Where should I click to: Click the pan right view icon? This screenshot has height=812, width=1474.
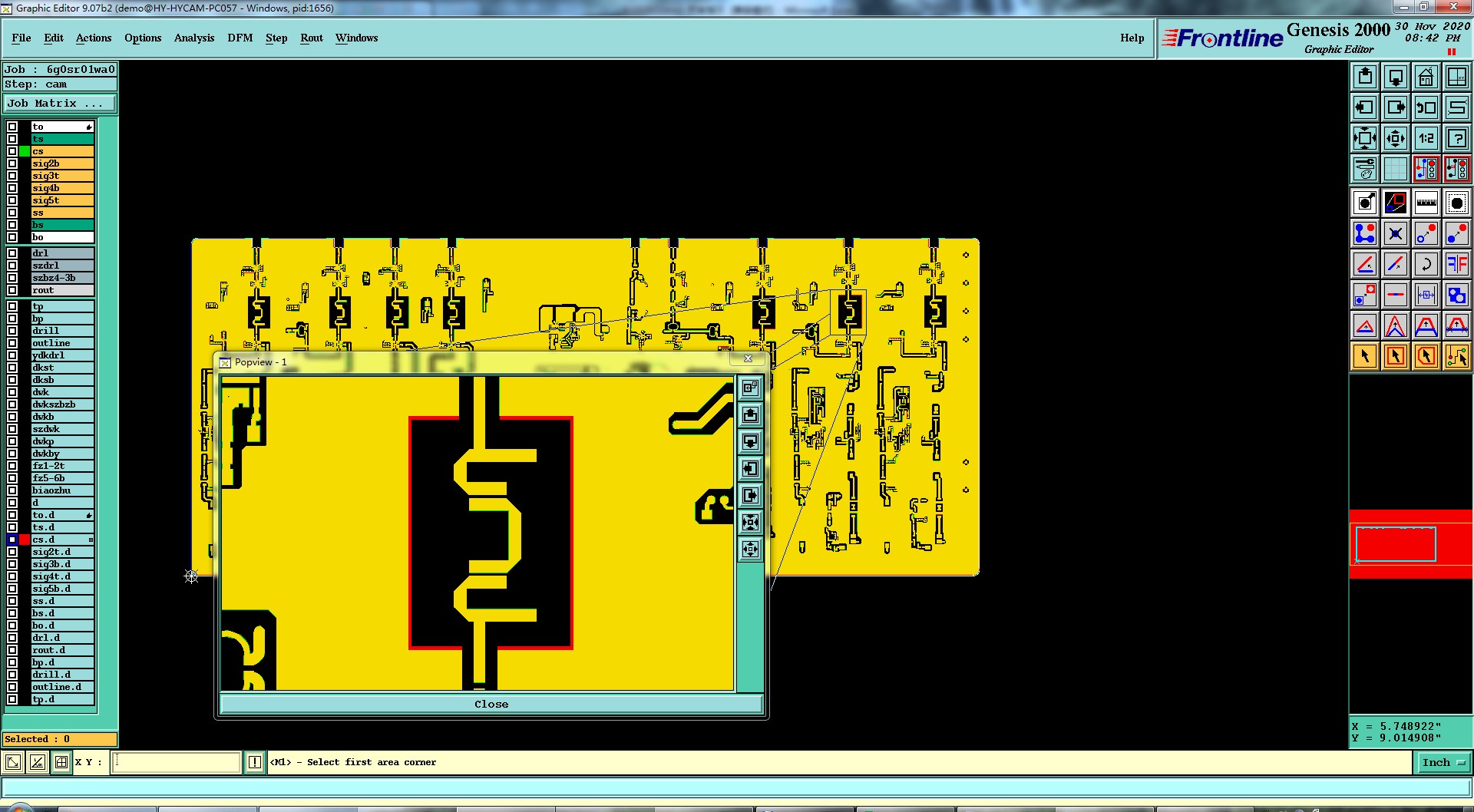[1396, 107]
